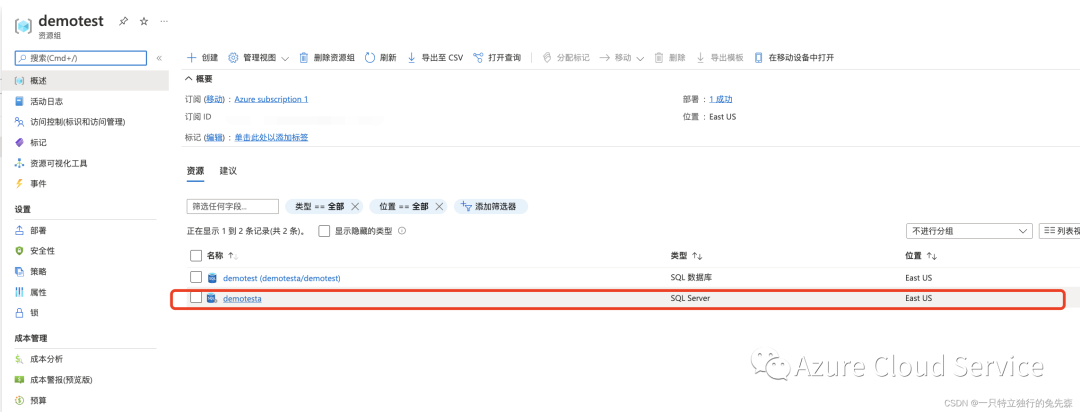Remove the 位置 == 全部 filter
The height and width of the screenshot is (412, 1080).
pos(439,206)
